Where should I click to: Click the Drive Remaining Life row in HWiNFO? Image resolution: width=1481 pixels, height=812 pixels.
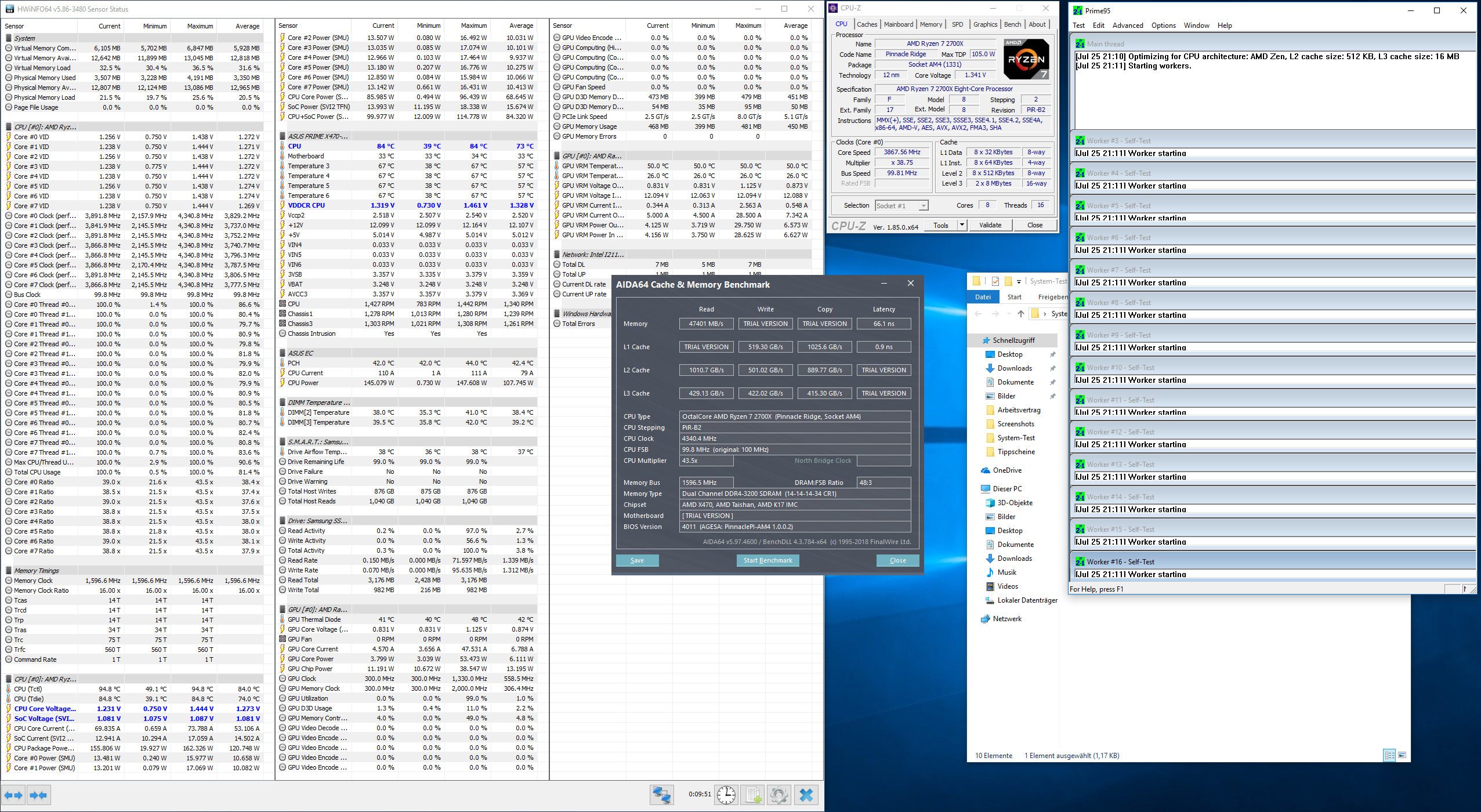pyautogui.click(x=408, y=462)
